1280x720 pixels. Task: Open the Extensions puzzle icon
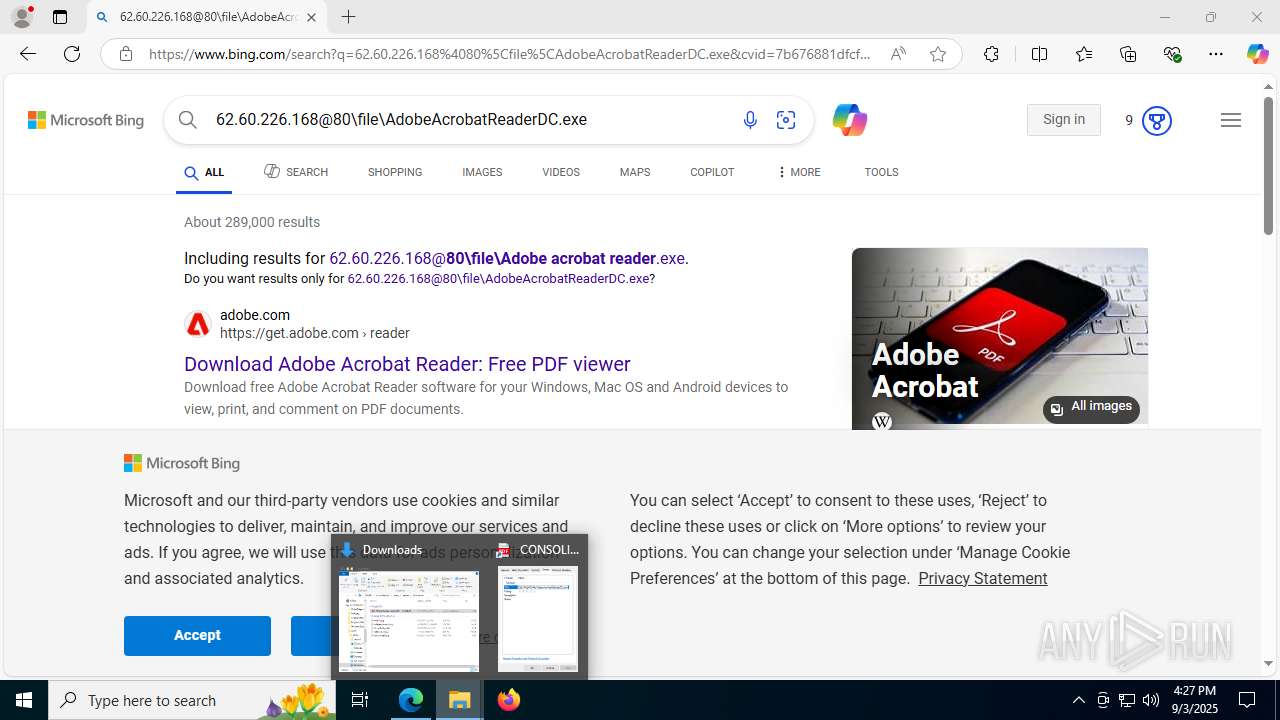991,54
